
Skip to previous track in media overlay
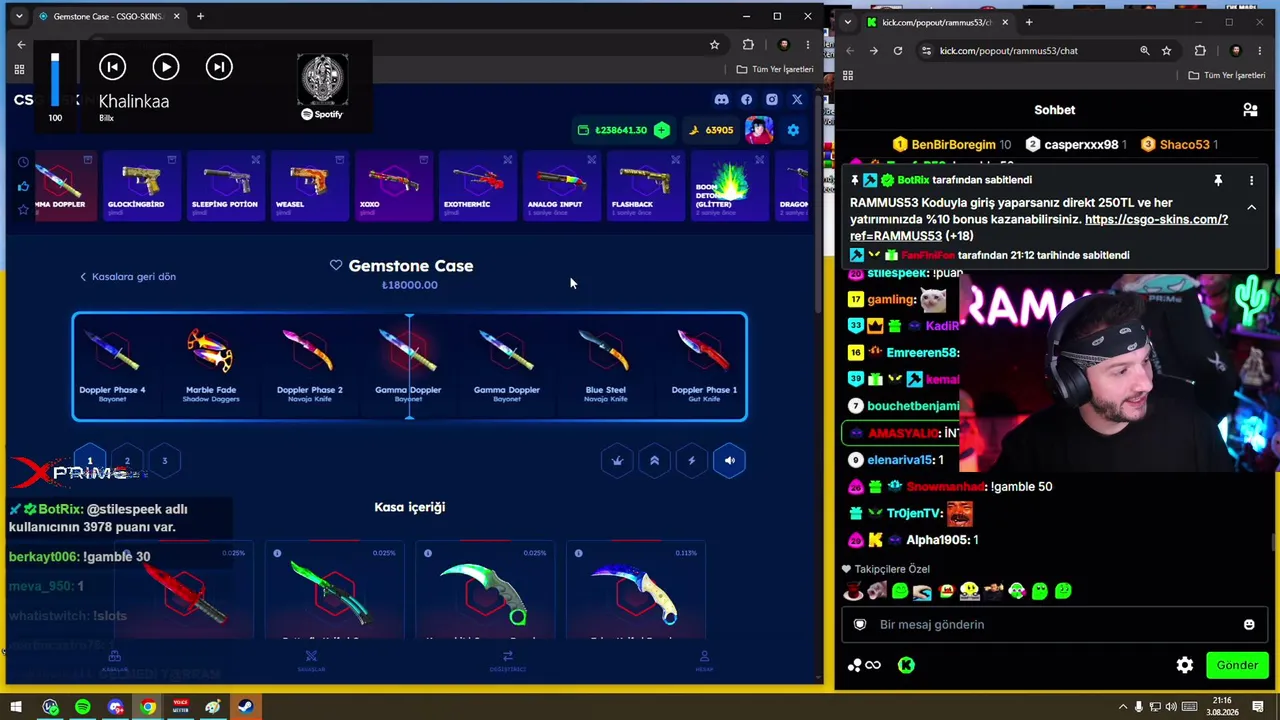coord(112,67)
